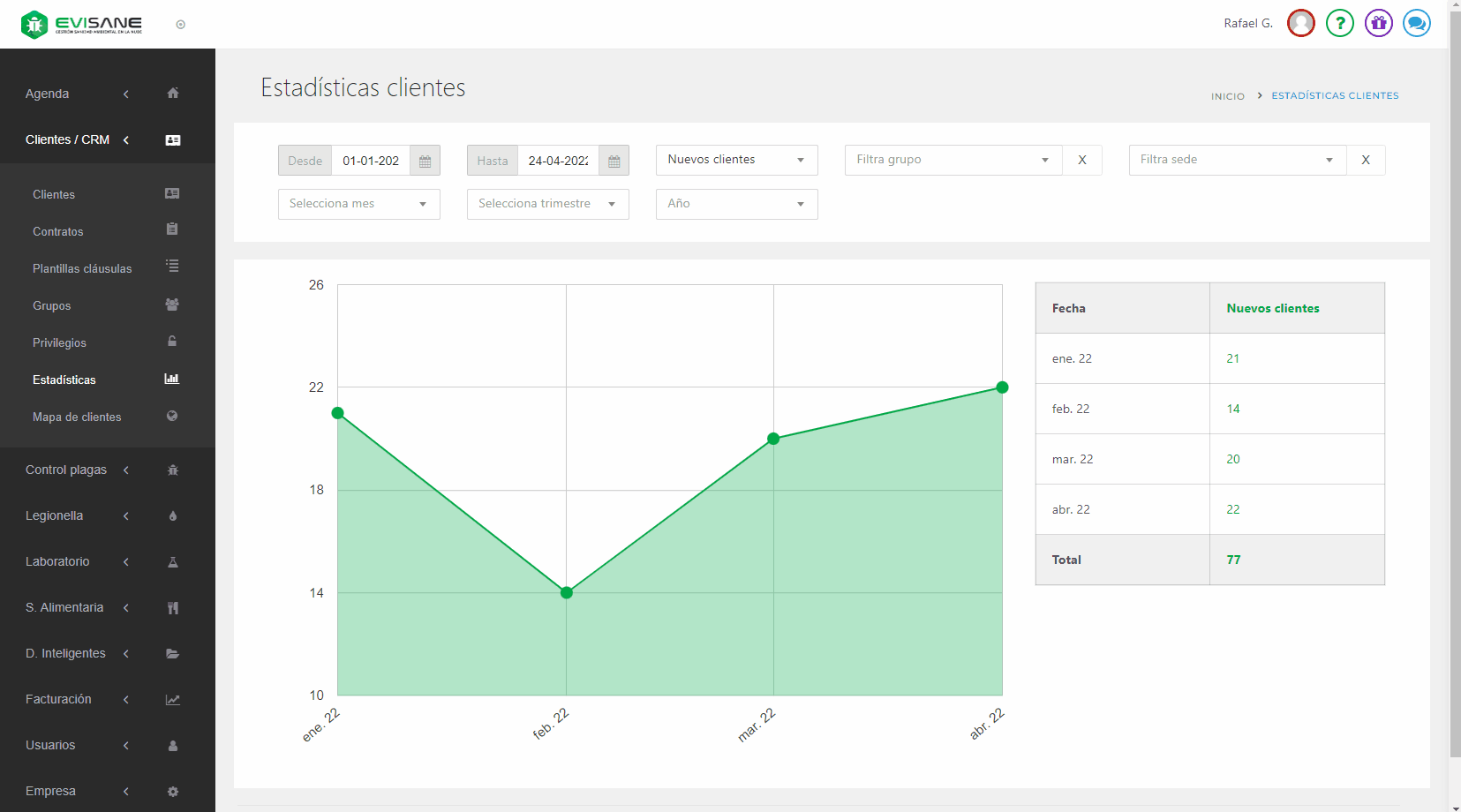Open the Selecciona trimestre dropdown

pyautogui.click(x=547, y=204)
